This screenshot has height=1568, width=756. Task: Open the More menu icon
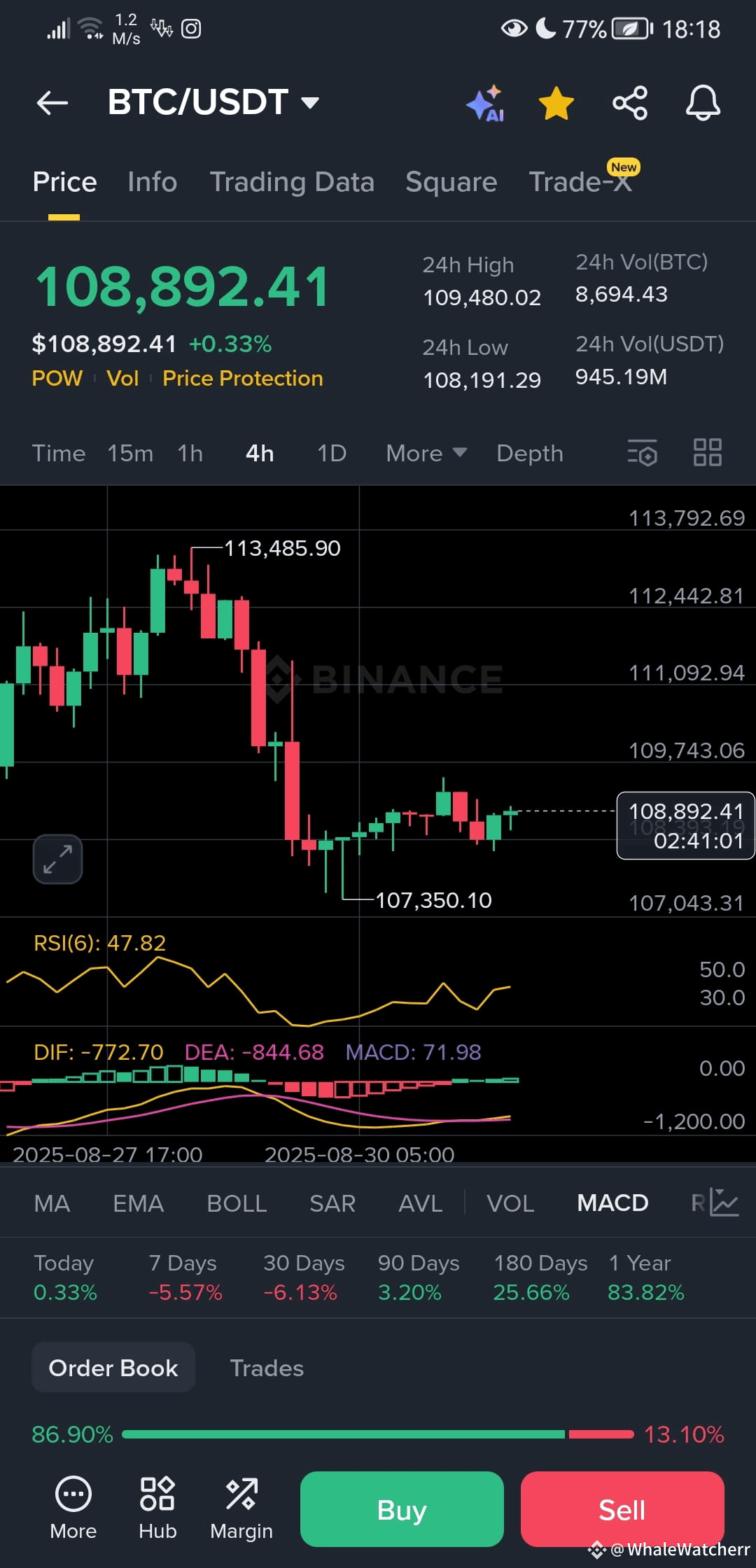pos(73,1507)
